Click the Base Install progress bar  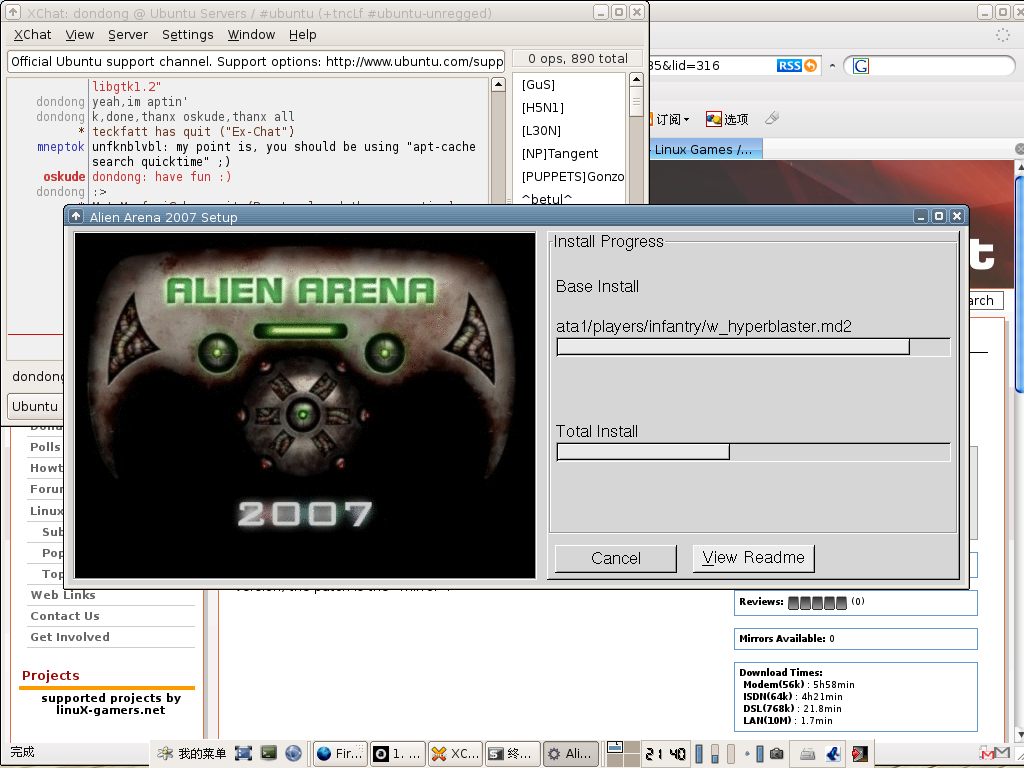point(753,347)
